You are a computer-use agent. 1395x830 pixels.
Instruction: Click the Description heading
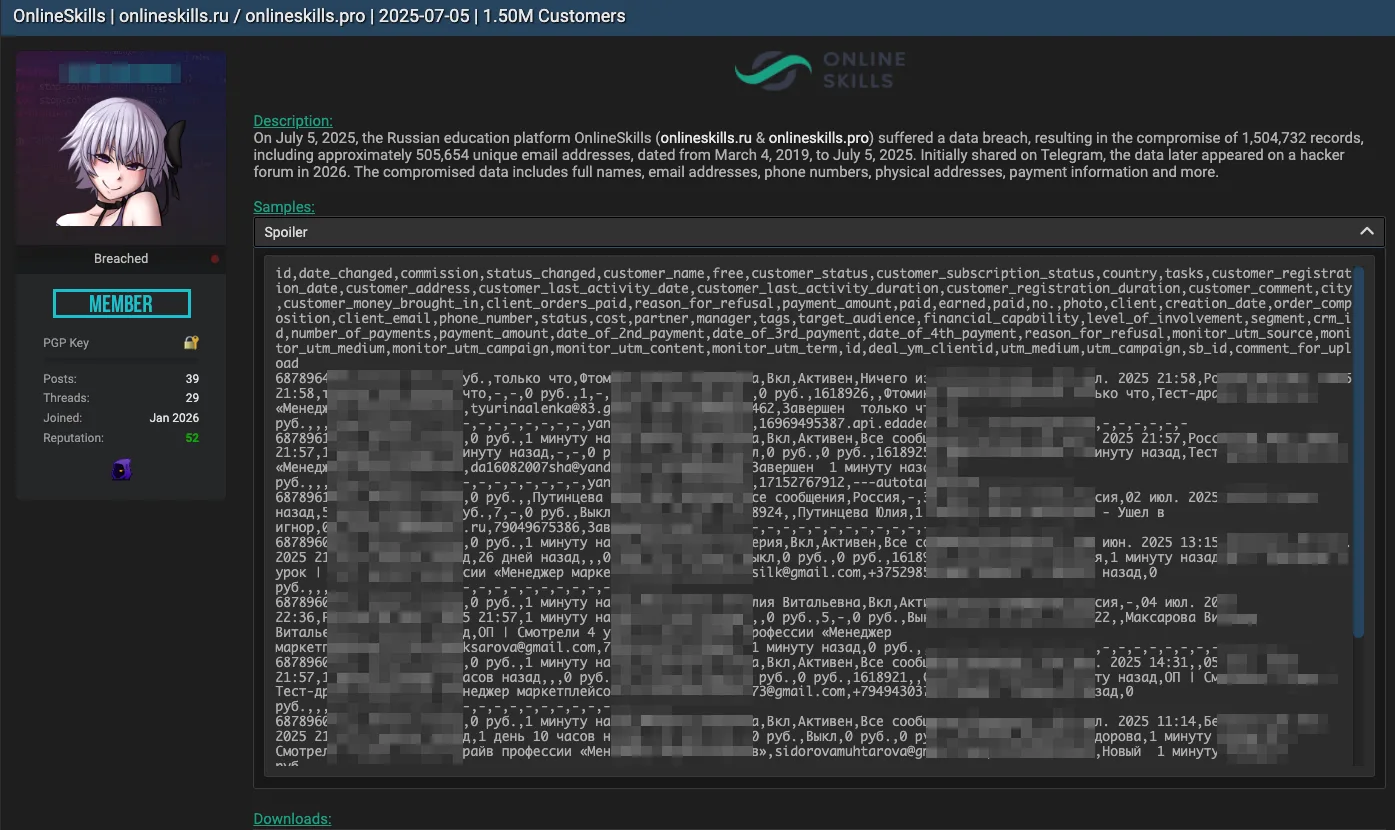point(293,121)
